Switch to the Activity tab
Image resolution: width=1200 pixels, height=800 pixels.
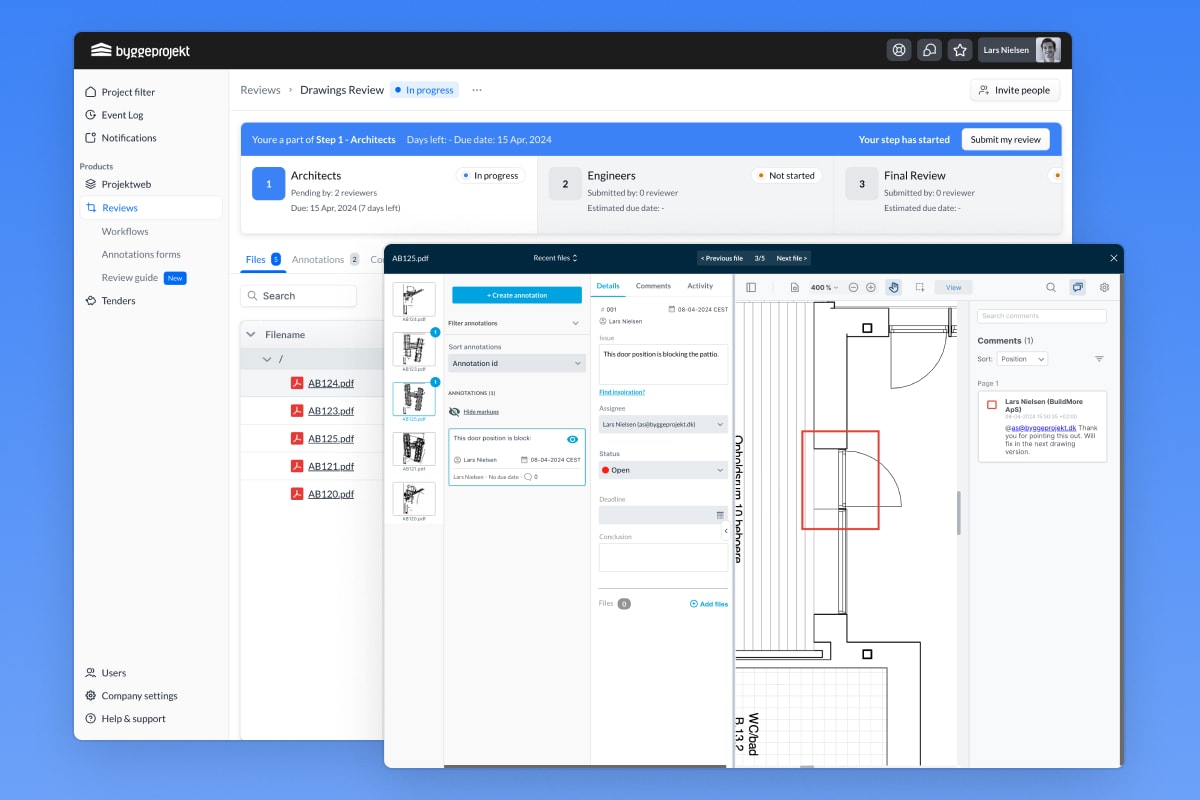coord(700,286)
